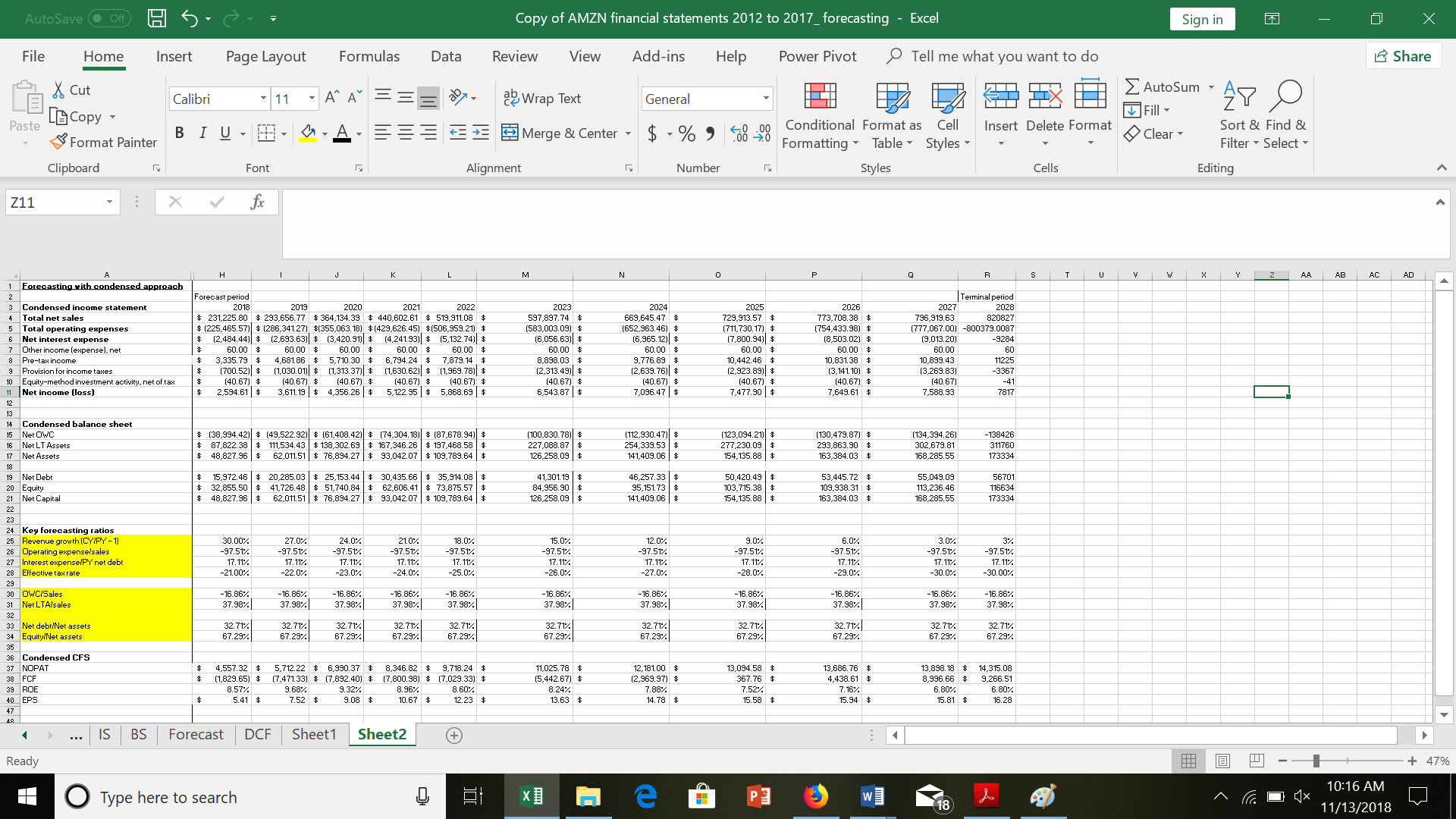Toggle Italic formatting

202,133
